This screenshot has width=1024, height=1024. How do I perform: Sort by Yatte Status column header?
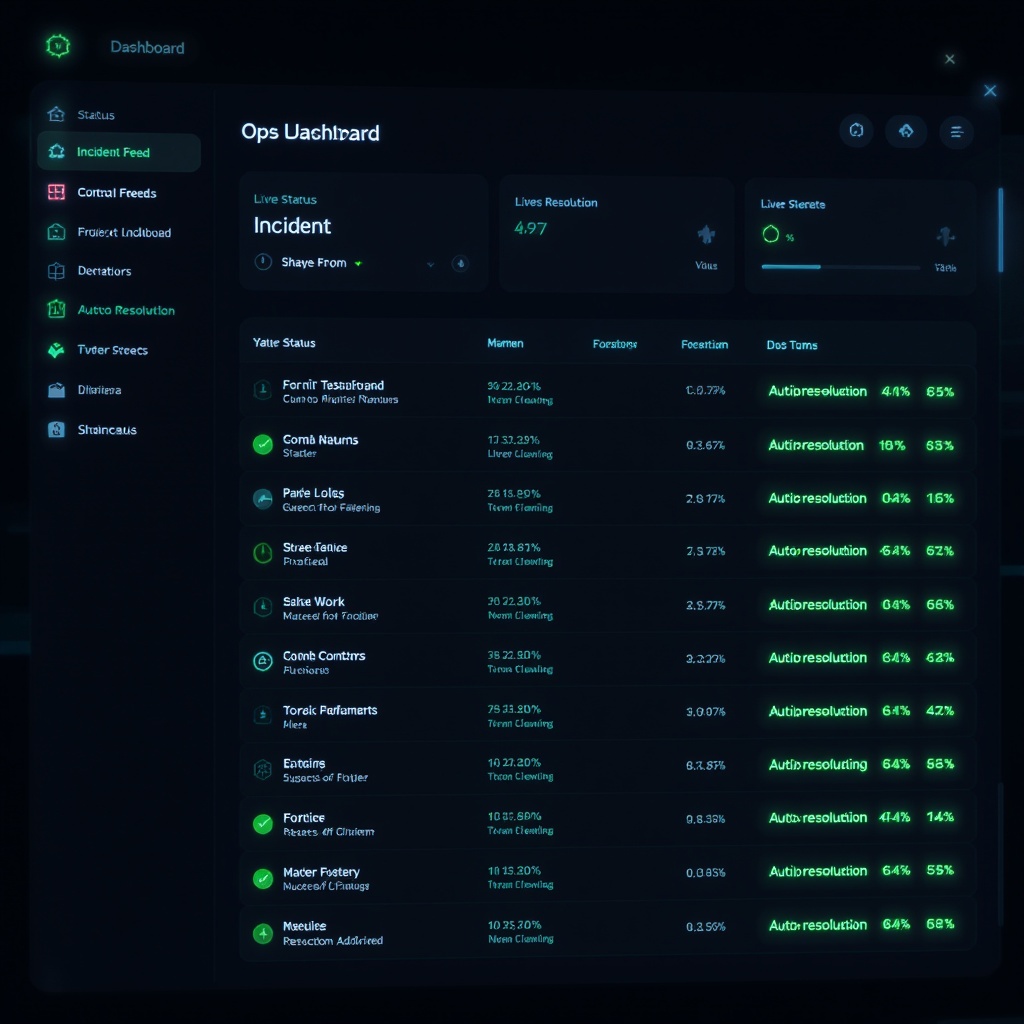point(284,343)
